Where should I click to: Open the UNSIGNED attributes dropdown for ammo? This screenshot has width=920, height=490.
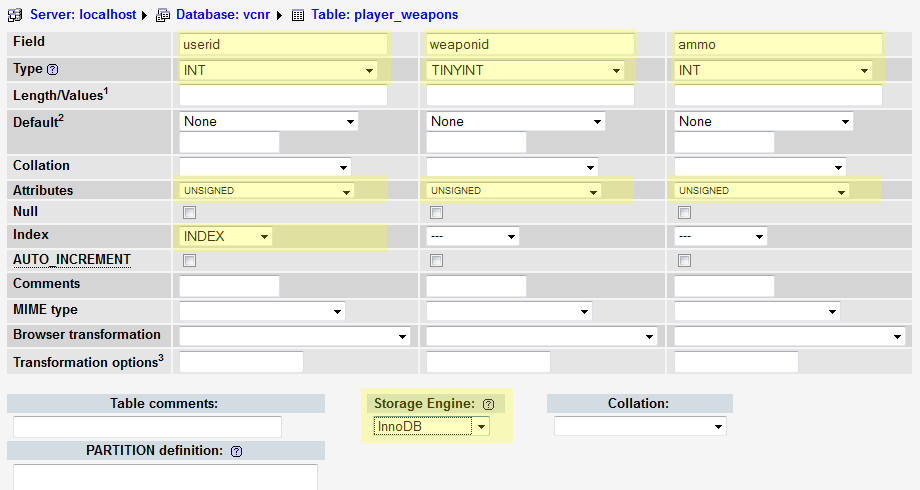762,191
